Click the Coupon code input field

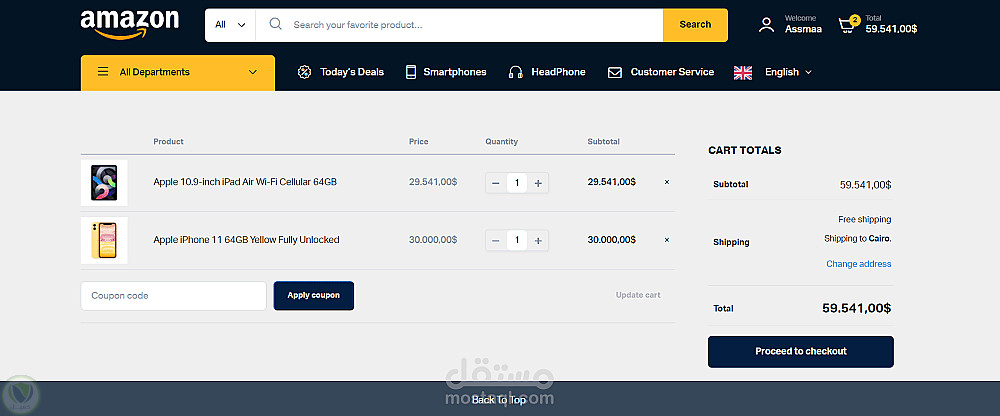(x=173, y=295)
